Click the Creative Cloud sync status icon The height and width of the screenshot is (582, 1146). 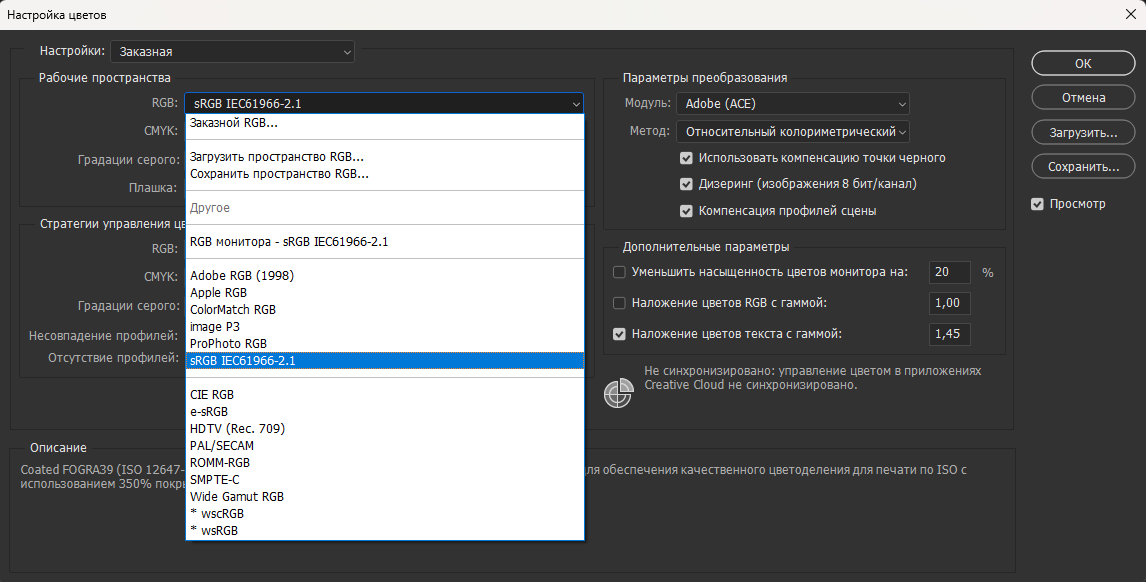tap(618, 393)
